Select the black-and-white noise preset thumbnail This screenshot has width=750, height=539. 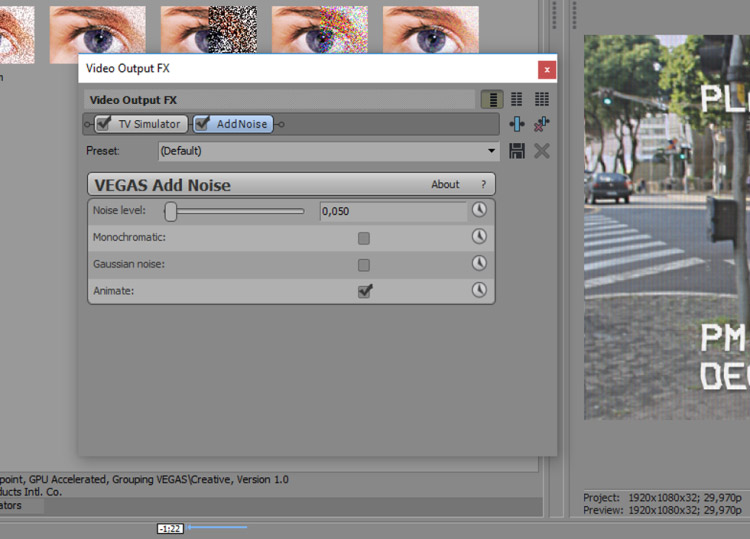[x=209, y=30]
